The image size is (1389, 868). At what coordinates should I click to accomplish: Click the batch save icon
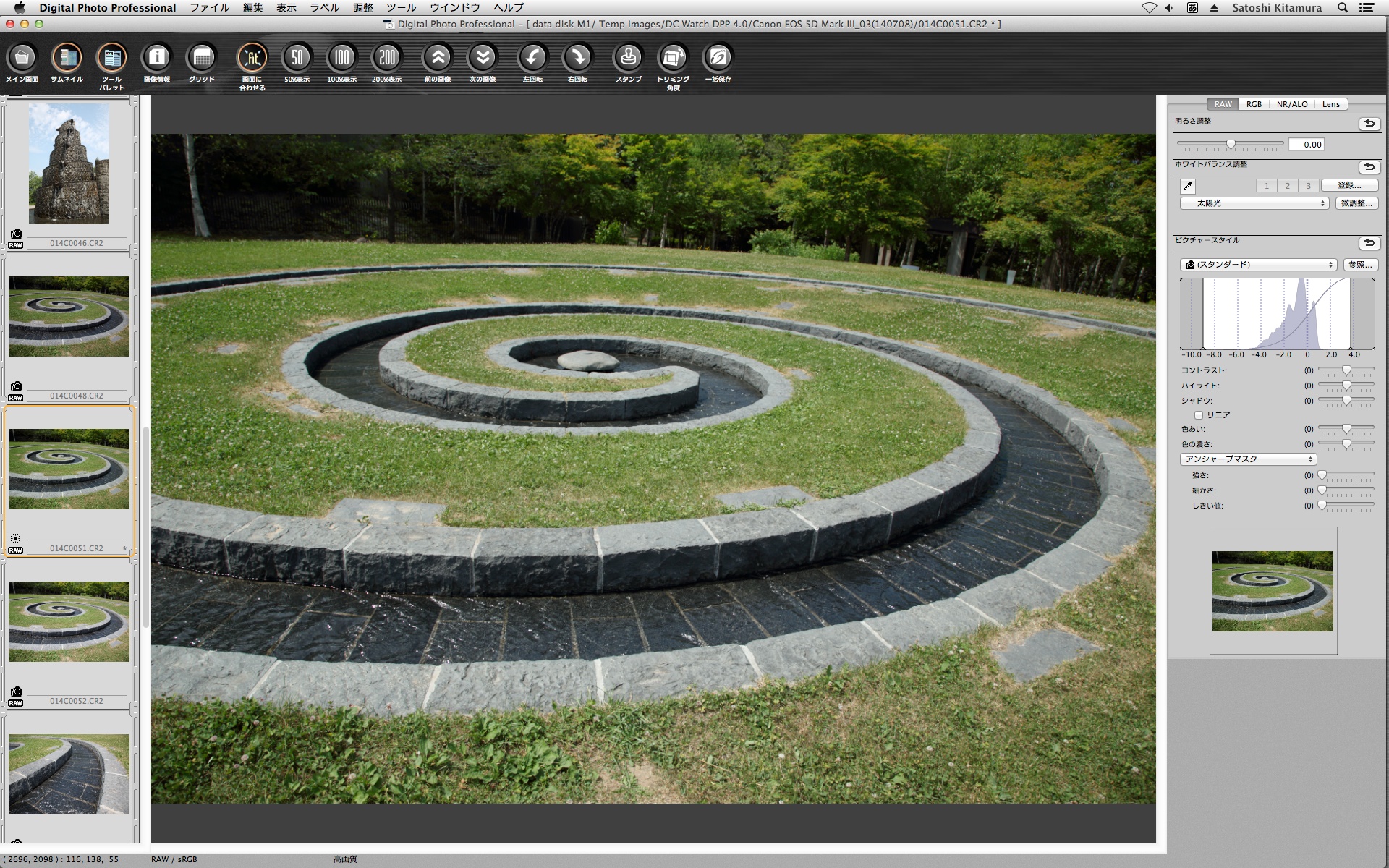click(x=718, y=59)
